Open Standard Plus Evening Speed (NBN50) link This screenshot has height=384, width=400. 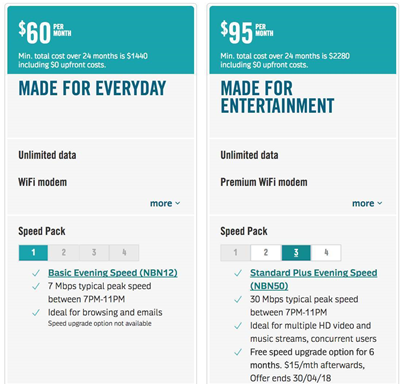pyautogui.click(x=314, y=279)
